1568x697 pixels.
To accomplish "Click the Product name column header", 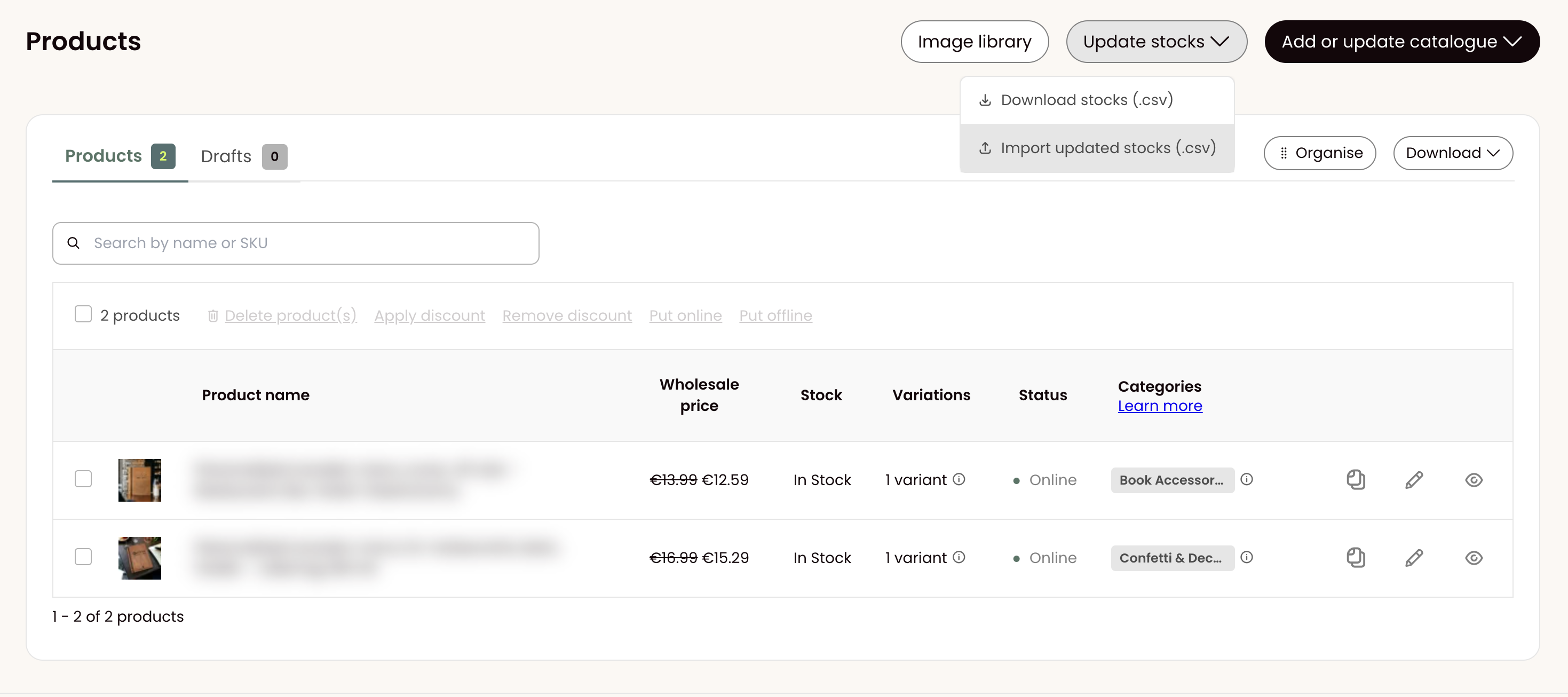I will [x=256, y=394].
